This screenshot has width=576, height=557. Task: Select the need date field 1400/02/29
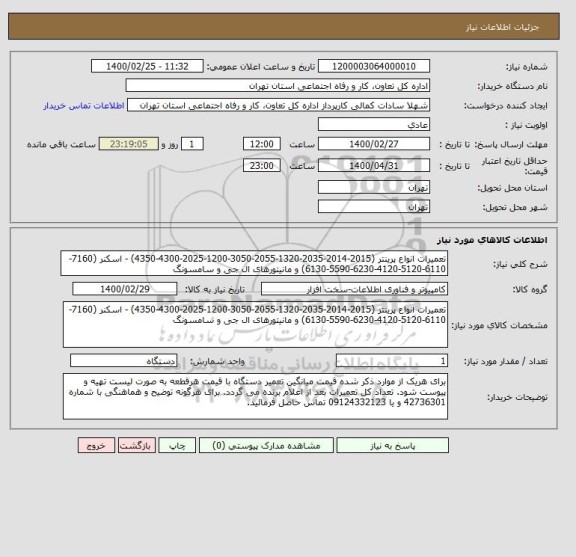[125, 289]
